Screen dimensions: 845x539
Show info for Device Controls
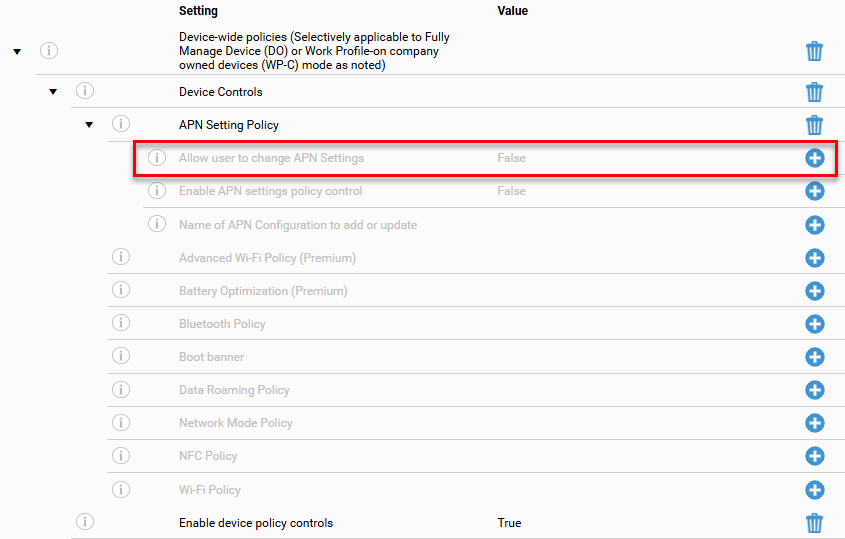coord(85,91)
